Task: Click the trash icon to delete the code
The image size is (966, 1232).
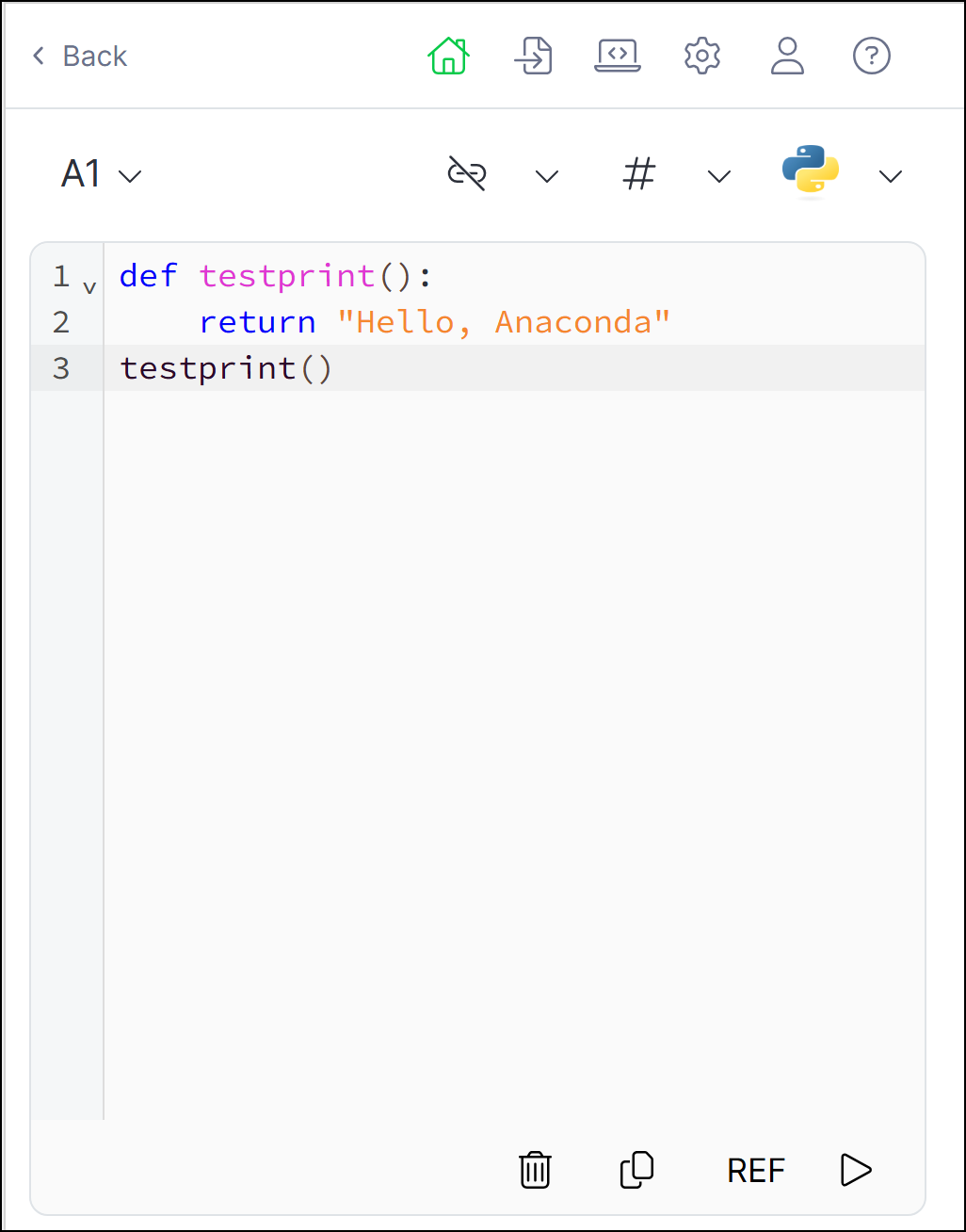Action: 534,1170
